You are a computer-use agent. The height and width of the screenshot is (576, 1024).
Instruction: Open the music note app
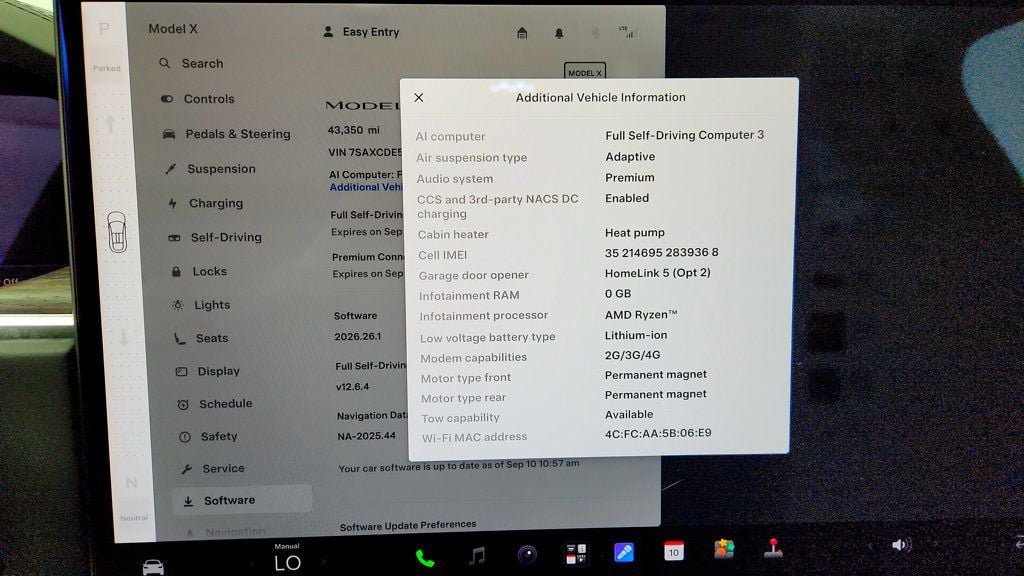(x=477, y=556)
